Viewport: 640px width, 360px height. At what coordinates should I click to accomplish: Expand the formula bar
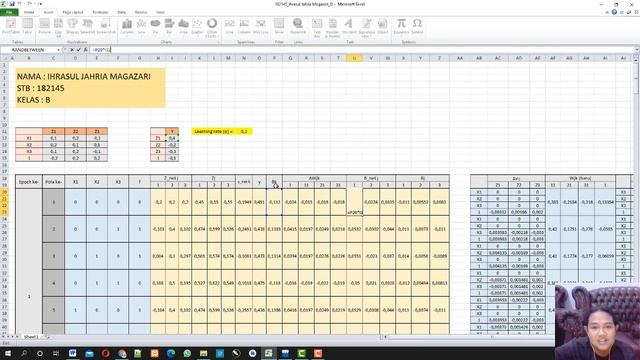(636, 50)
